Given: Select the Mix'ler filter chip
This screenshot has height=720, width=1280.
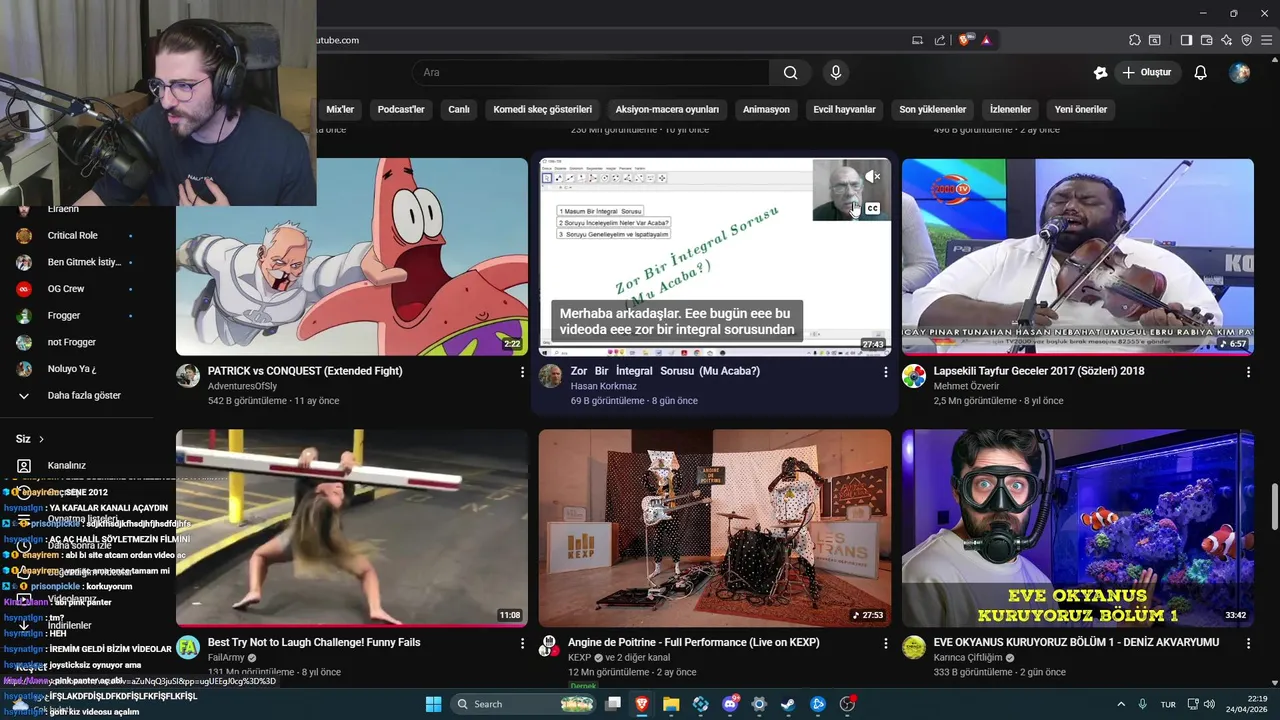Looking at the screenshot, I should 340,109.
